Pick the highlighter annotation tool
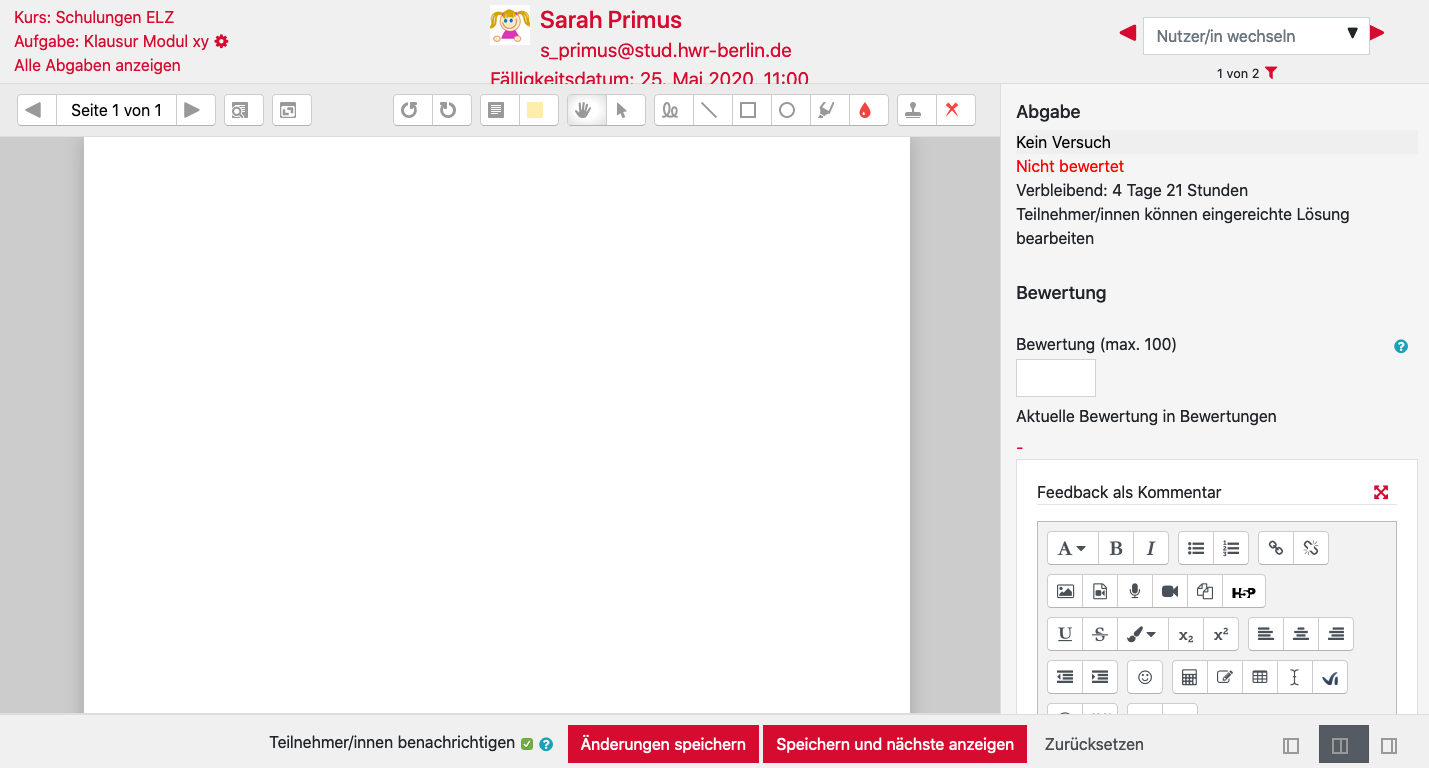Screen dimensions: 1429x768 826,110
